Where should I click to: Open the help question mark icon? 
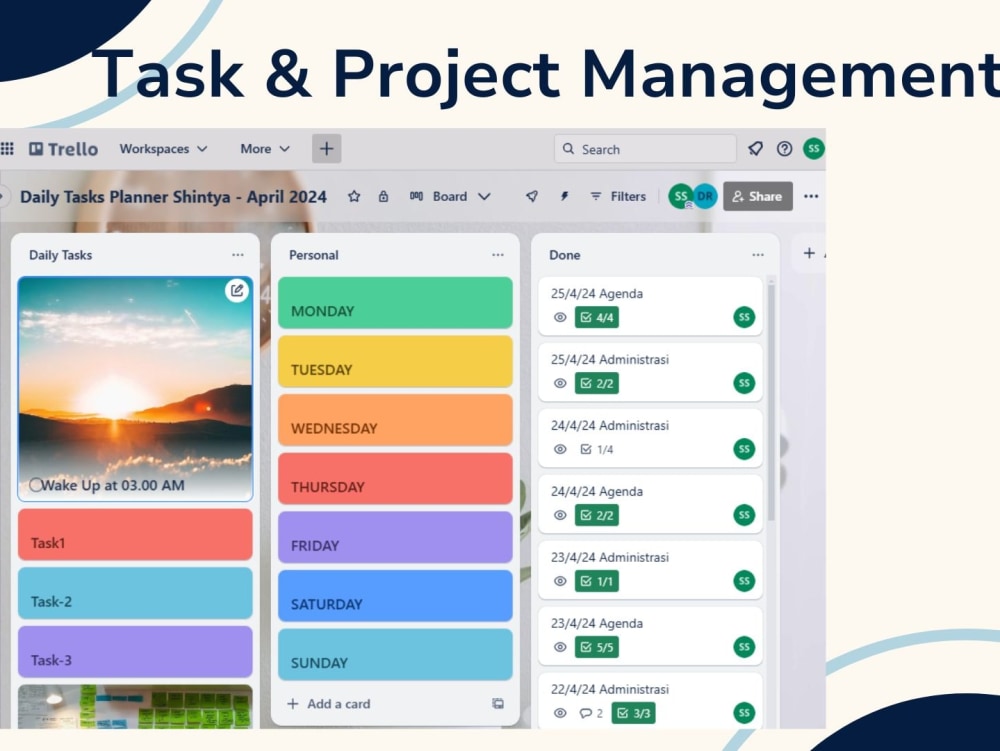pos(784,149)
